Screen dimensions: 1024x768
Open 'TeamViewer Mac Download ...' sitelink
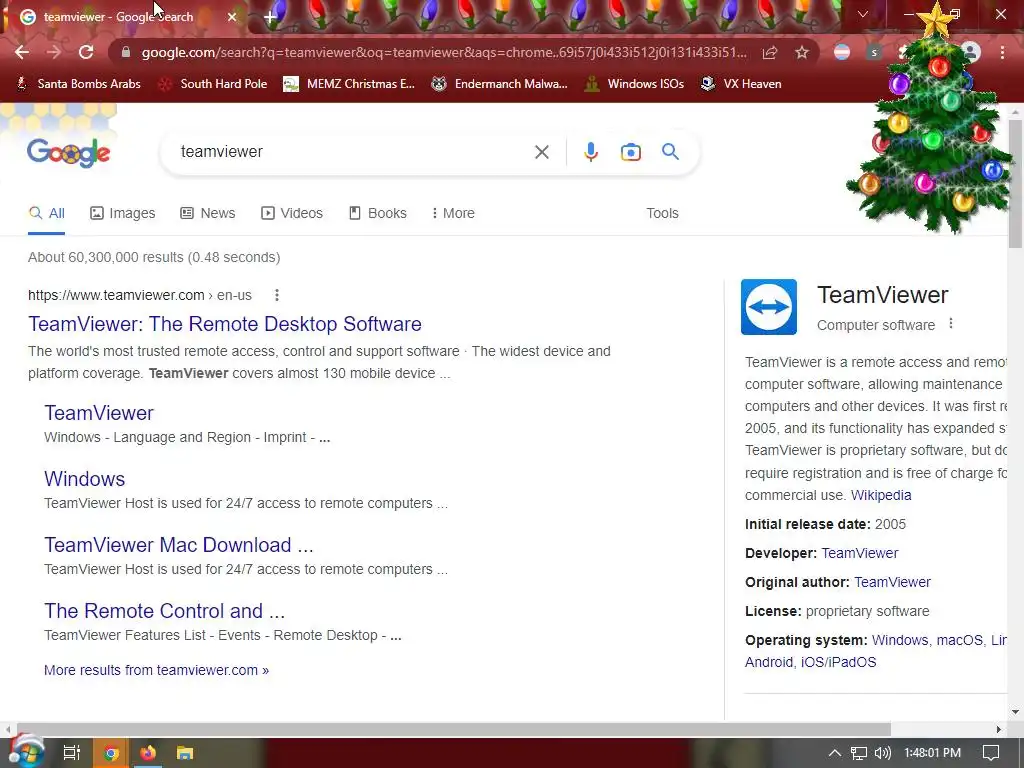(179, 545)
